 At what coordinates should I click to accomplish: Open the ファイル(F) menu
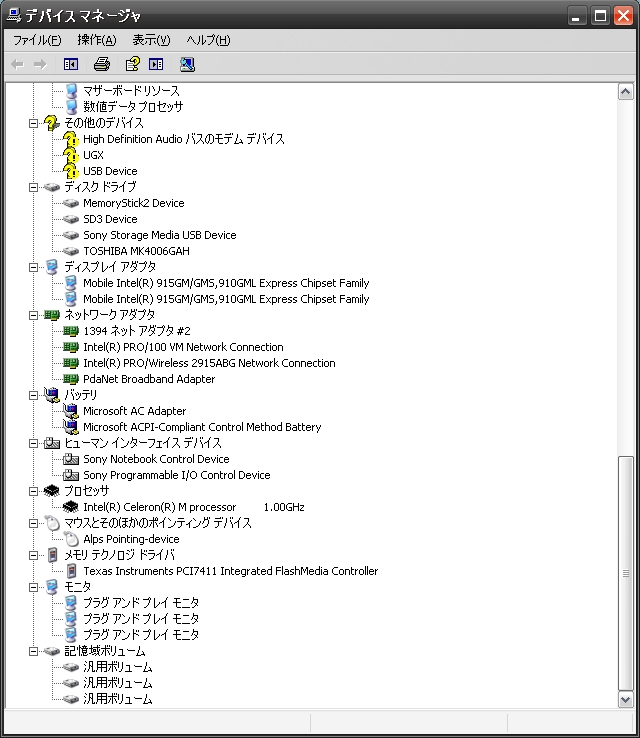(x=37, y=40)
